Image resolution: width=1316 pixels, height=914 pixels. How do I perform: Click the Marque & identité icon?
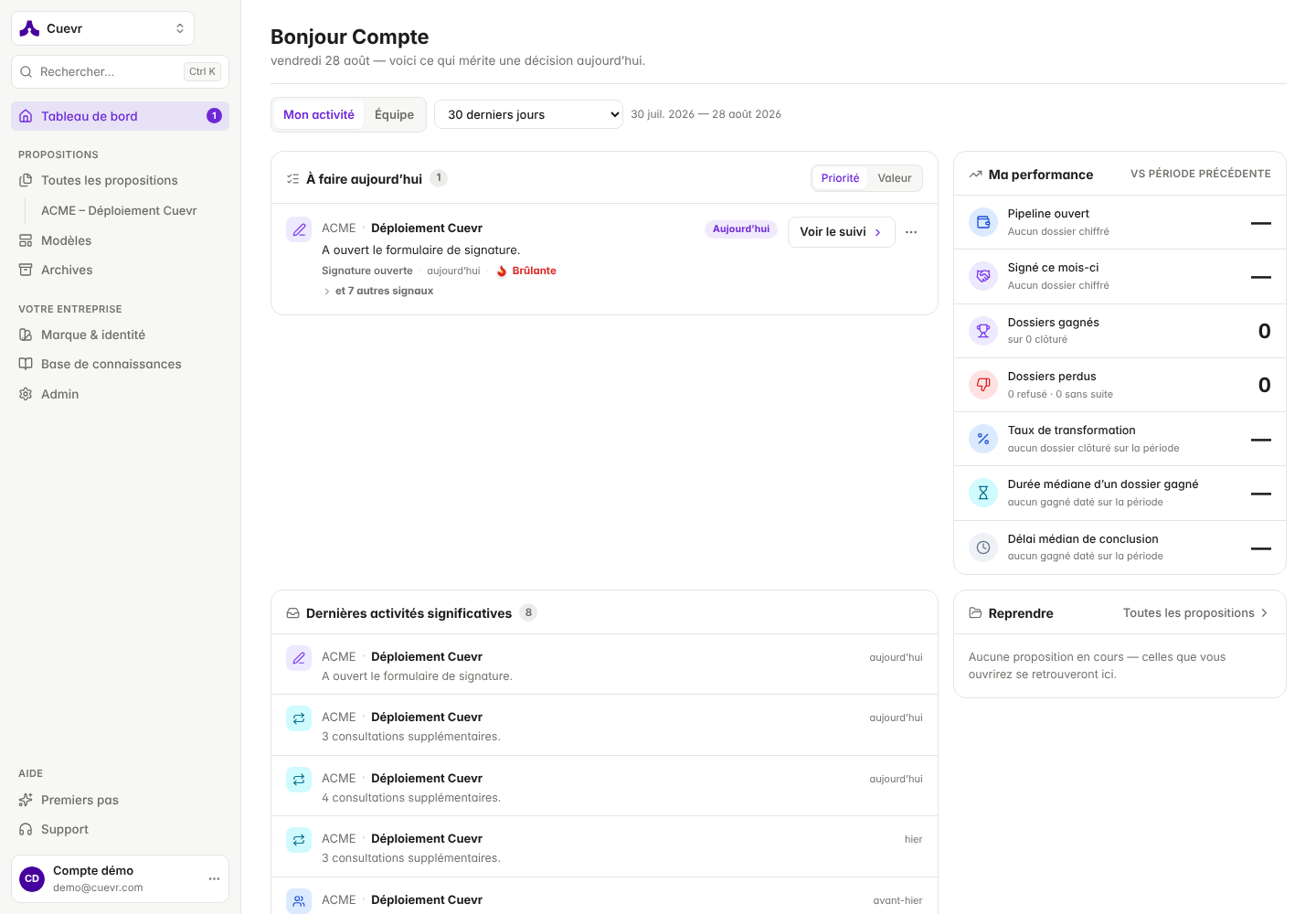pos(26,335)
